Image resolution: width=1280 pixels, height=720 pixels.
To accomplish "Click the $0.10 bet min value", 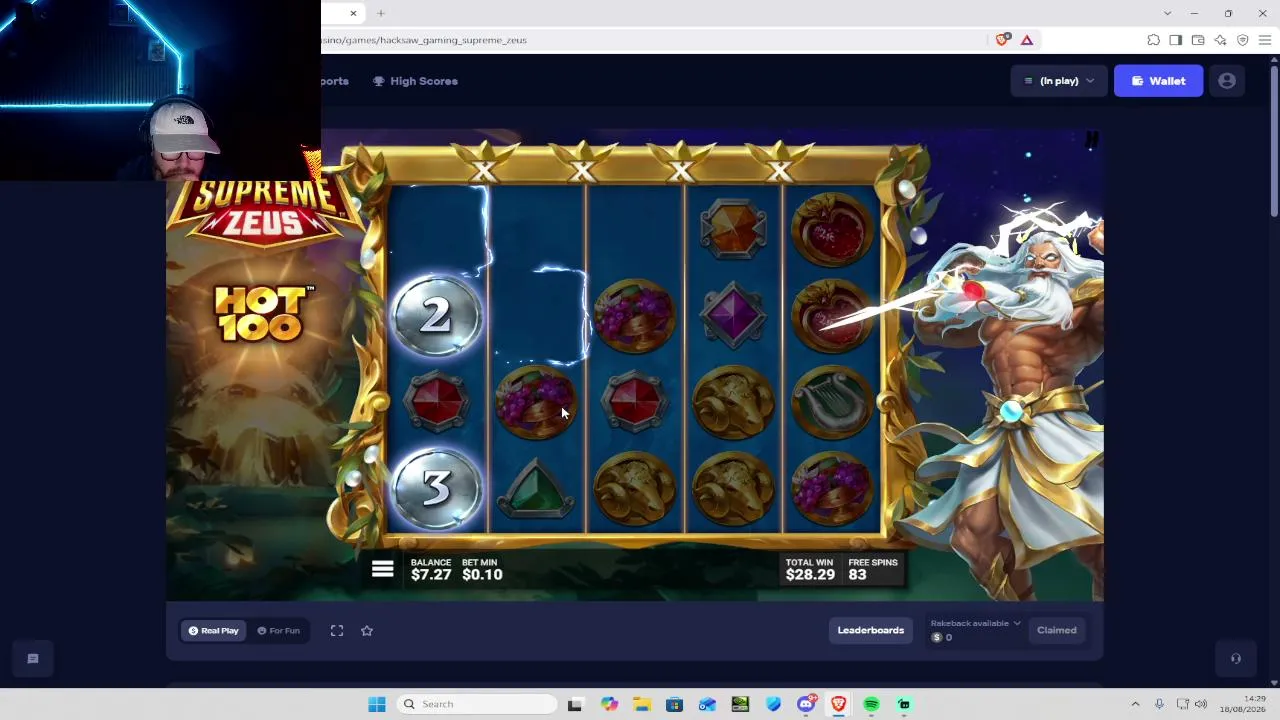I will coord(482,575).
